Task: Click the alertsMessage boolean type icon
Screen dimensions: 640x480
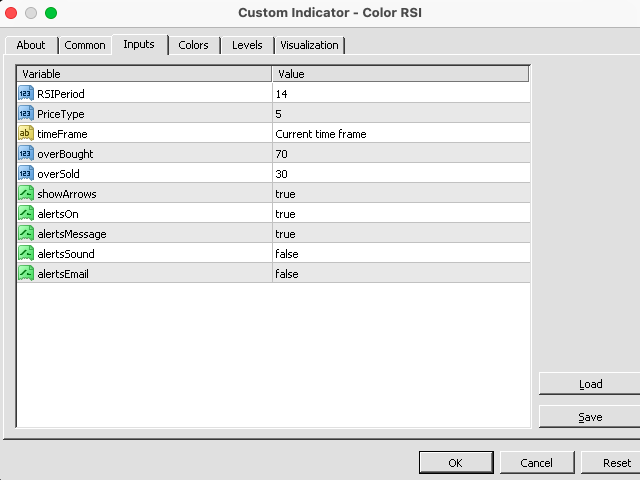Action: (26, 233)
